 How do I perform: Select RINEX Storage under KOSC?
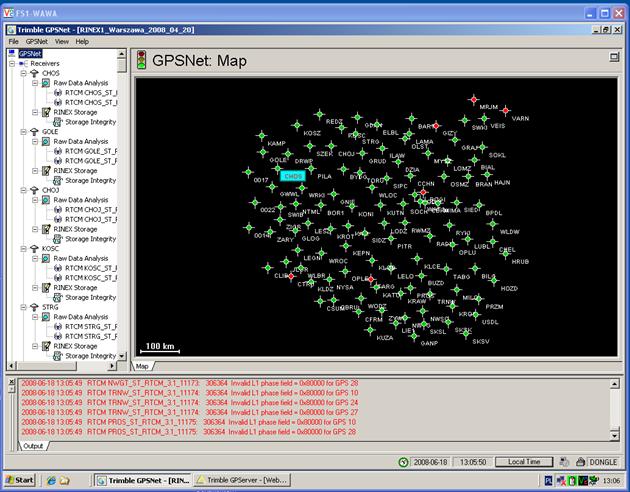pyautogui.click(x=76, y=288)
